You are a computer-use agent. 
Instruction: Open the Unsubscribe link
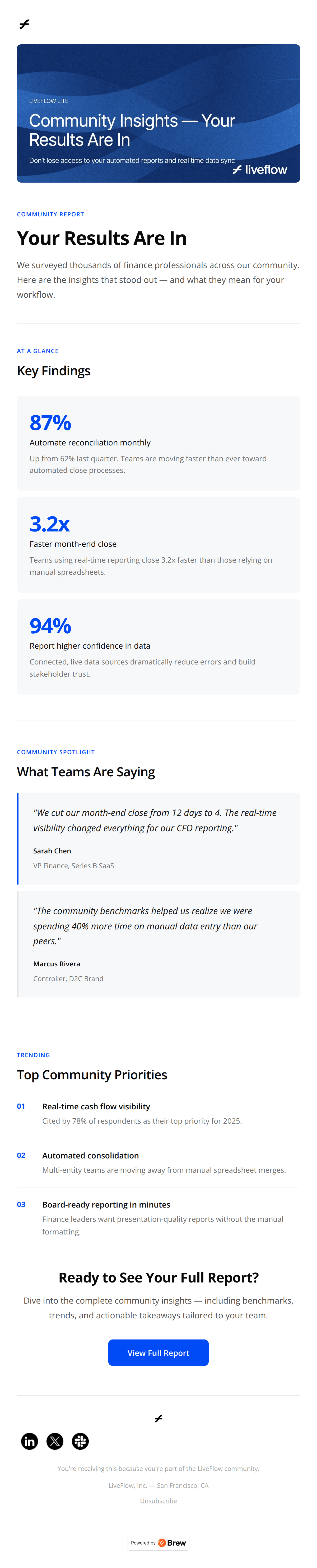tap(158, 1501)
